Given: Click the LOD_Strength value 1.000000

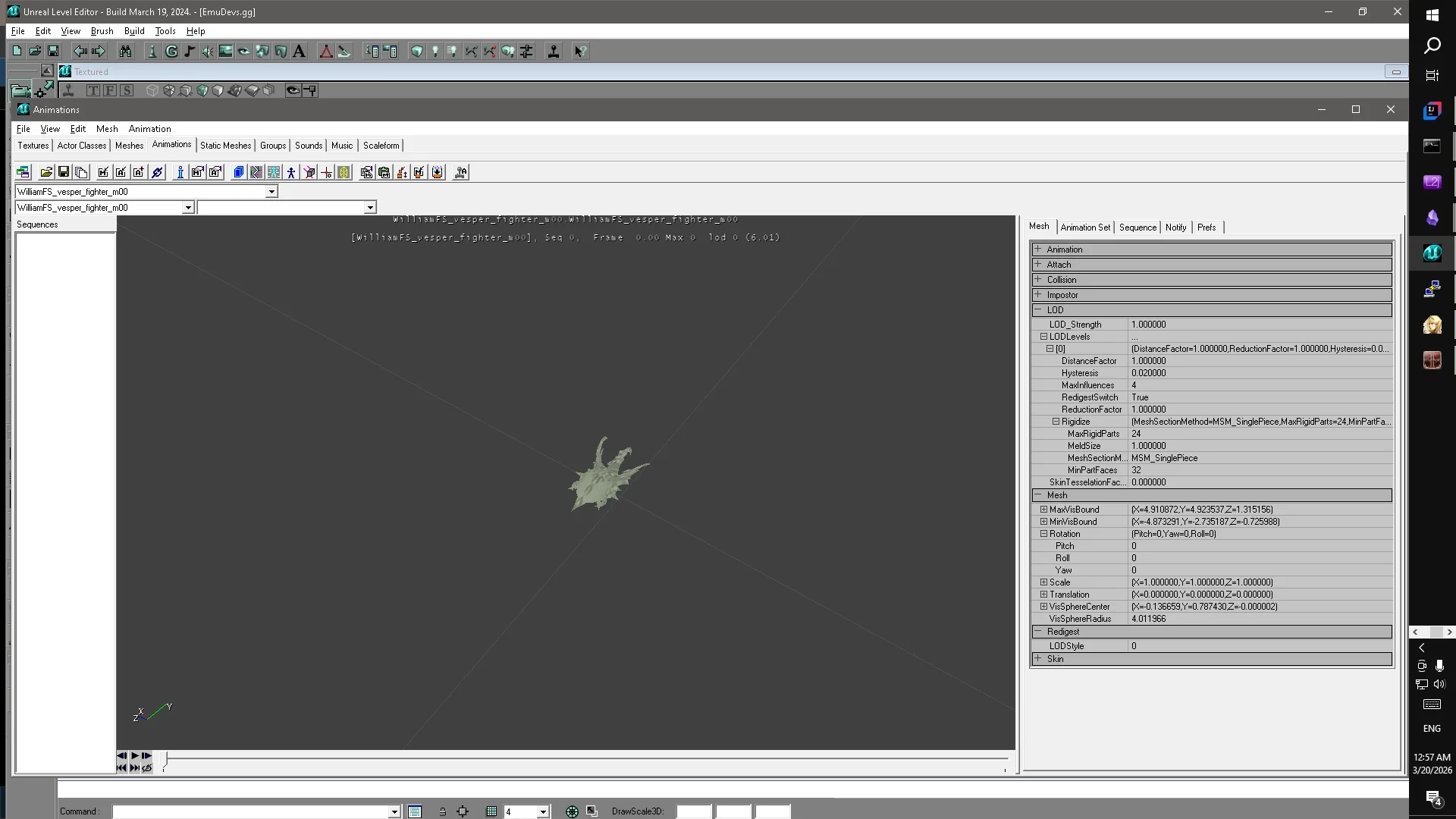Looking at the screenshot, I should tap(1148, 325).
